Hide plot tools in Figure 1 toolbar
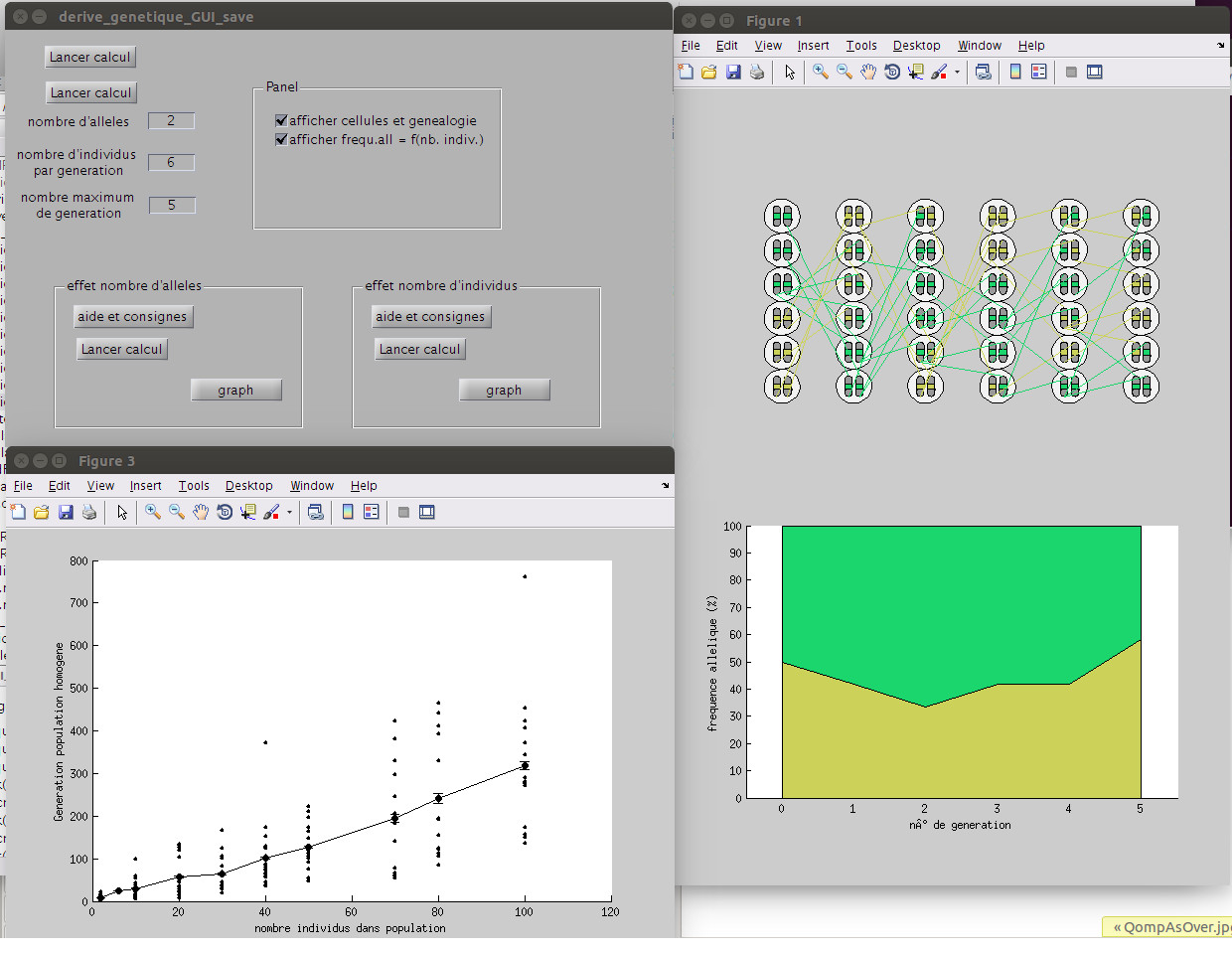Viewport: 1232px width, 954px height. point(1071,72)
